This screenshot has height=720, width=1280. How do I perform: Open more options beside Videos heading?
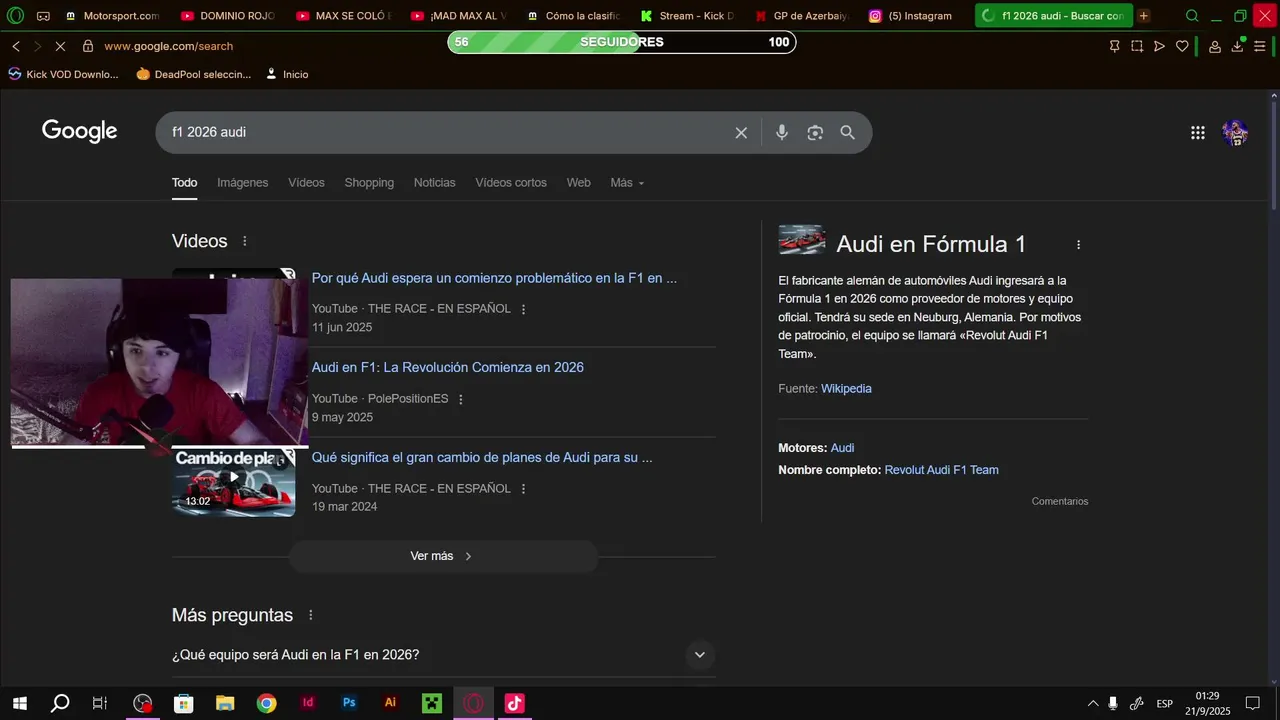point(245,241)
